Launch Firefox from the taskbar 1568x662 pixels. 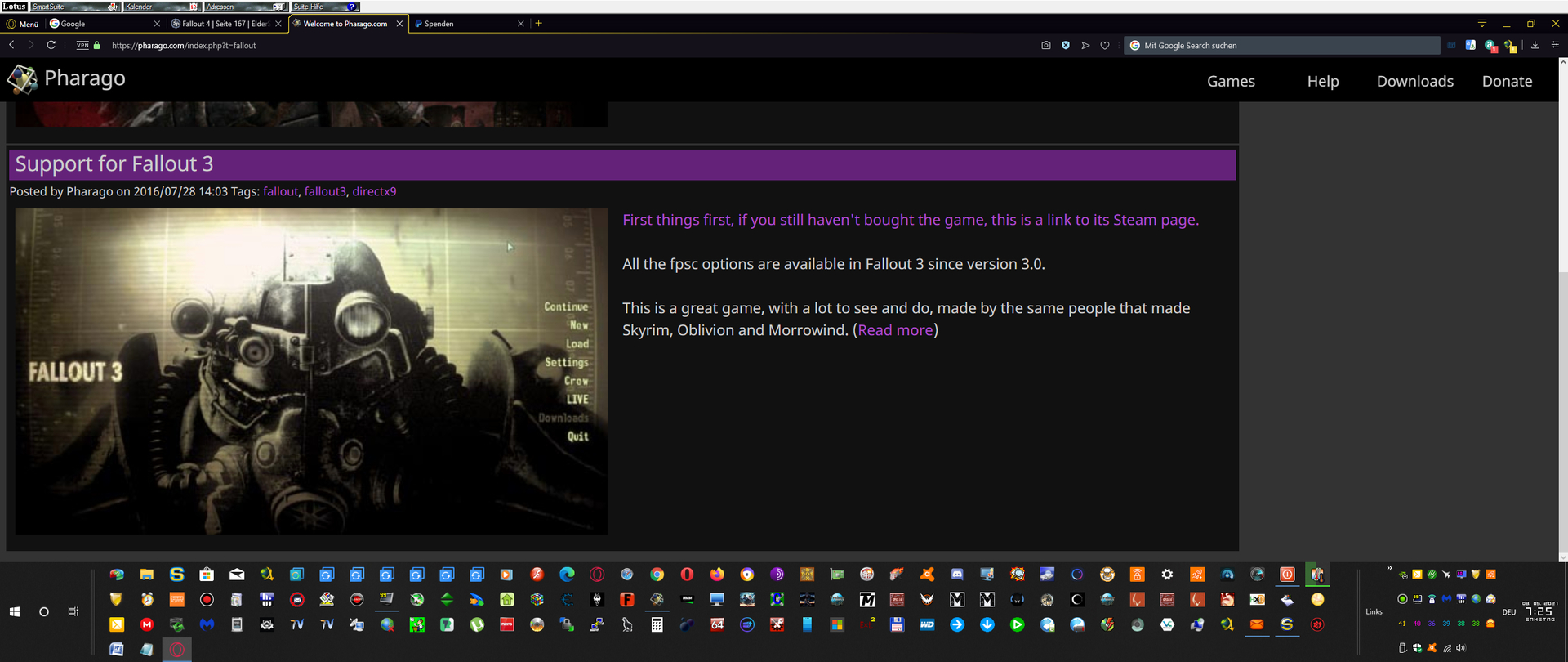coord(717,575)
